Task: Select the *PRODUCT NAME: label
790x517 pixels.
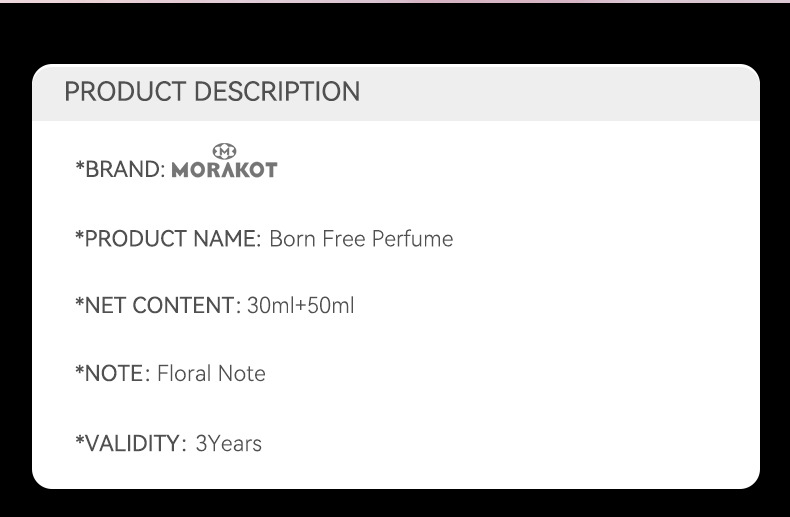Action: [168, 239]
